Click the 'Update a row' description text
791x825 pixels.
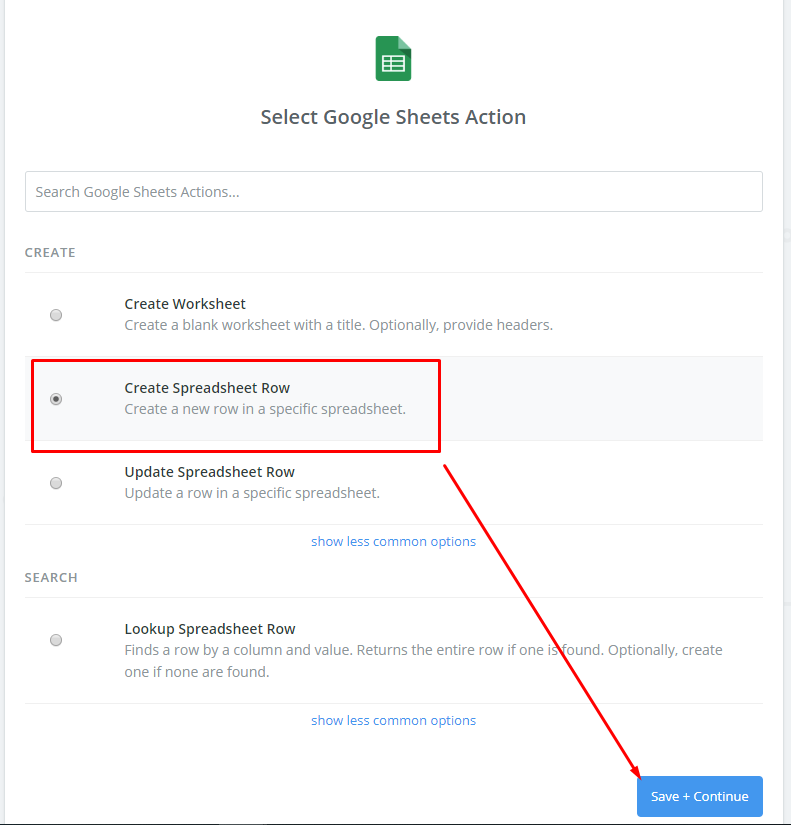pos(252,493)
